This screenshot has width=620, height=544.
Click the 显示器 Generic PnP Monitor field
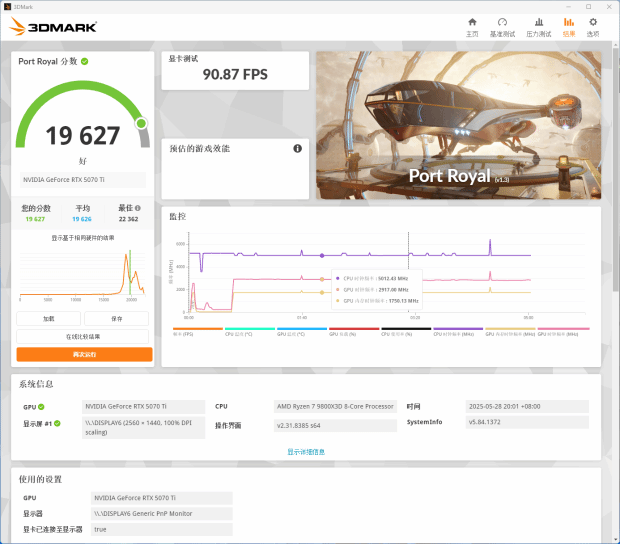(x=162, y=514)
